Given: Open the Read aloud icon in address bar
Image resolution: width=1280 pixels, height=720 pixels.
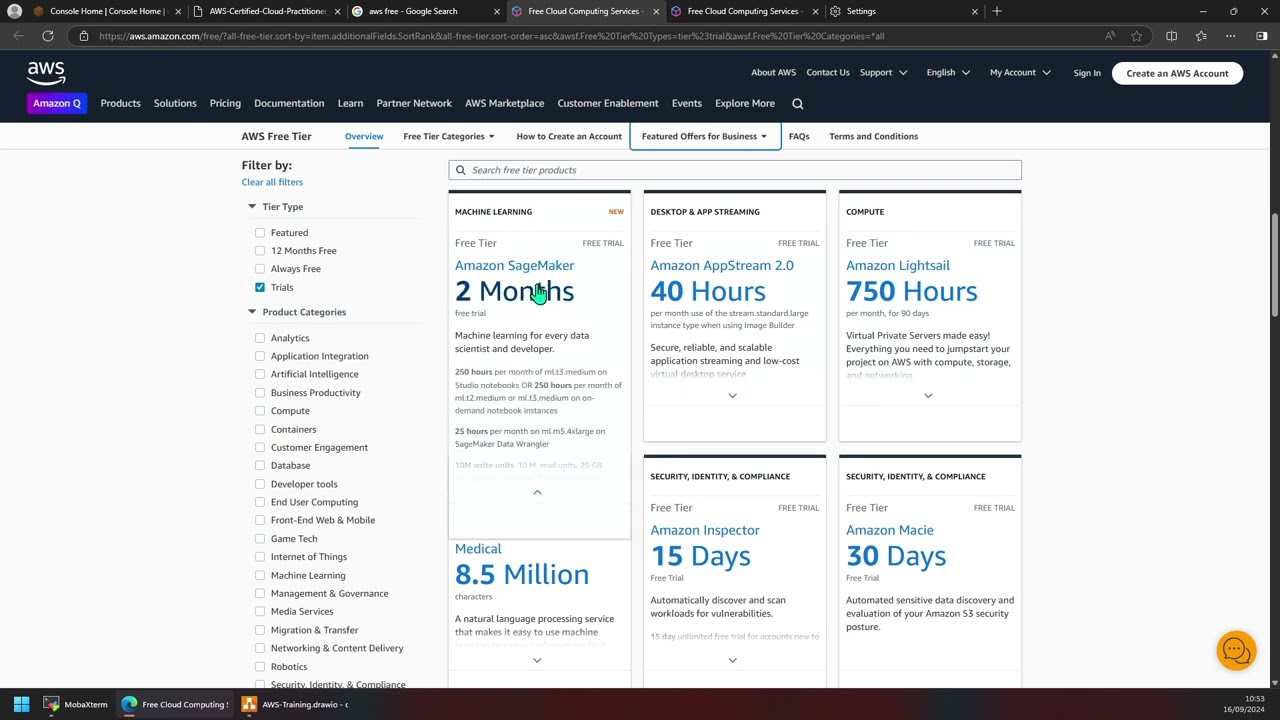Looking at the screenshot, I should tap(1110, 36).
